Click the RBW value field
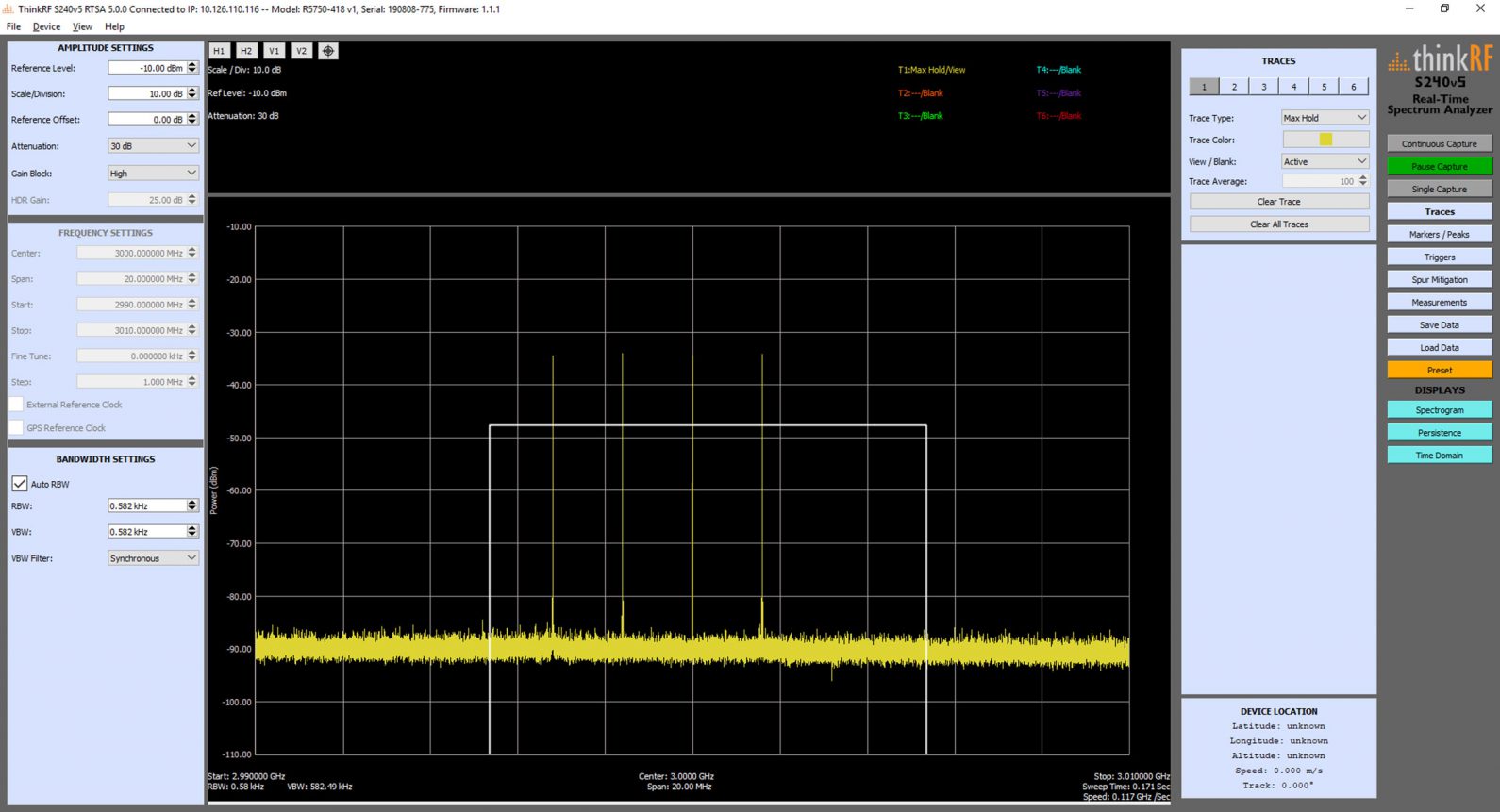The image size is (1500, 812). click(147, 506)
